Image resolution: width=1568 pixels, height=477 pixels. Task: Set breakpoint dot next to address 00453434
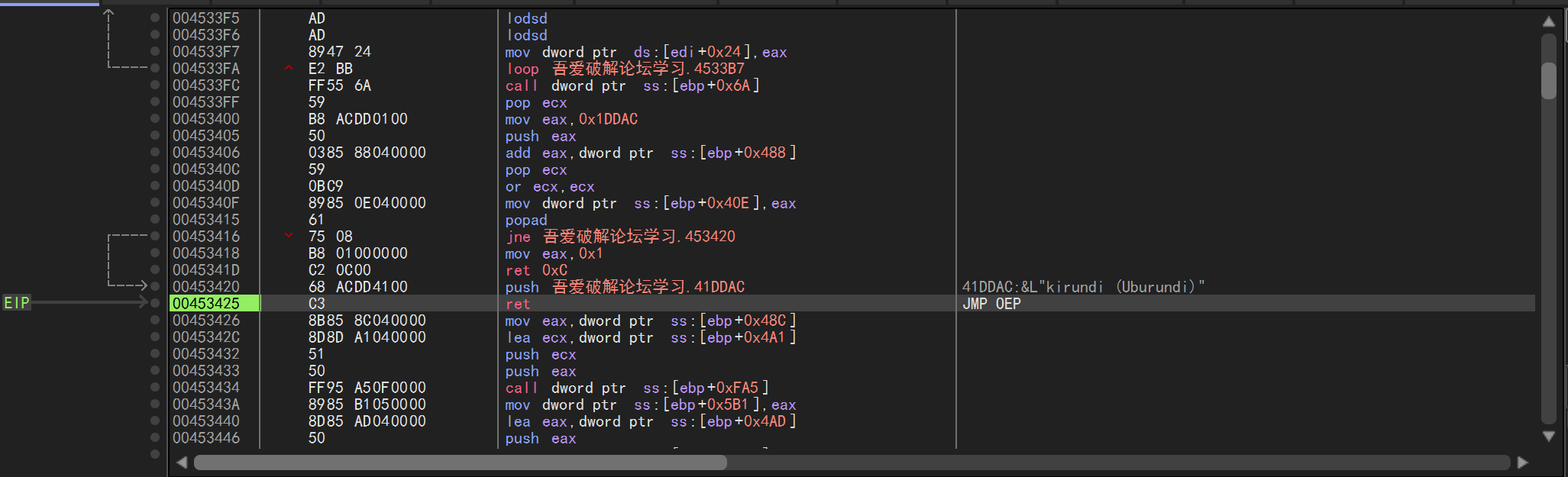click(x=155, y=387)
